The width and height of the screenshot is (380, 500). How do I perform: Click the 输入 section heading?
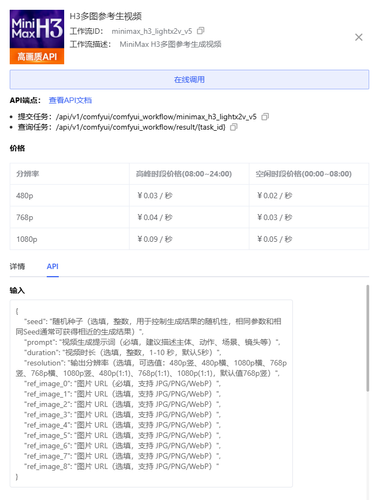17,290
